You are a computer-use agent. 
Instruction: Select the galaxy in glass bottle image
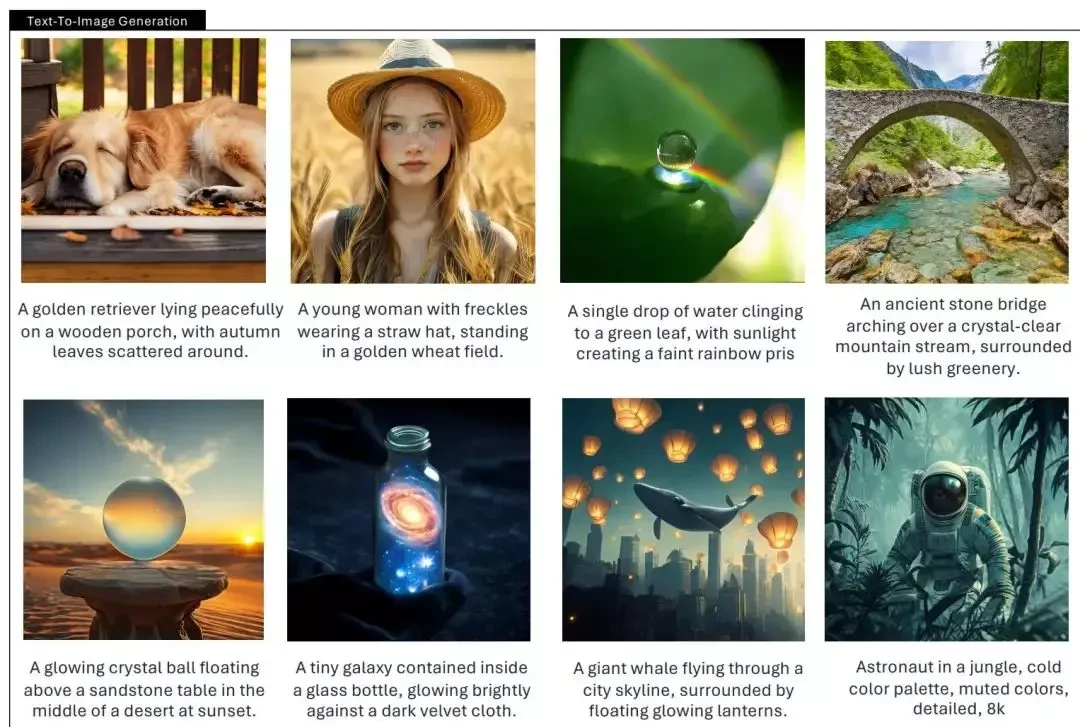(x=408, y=520)
